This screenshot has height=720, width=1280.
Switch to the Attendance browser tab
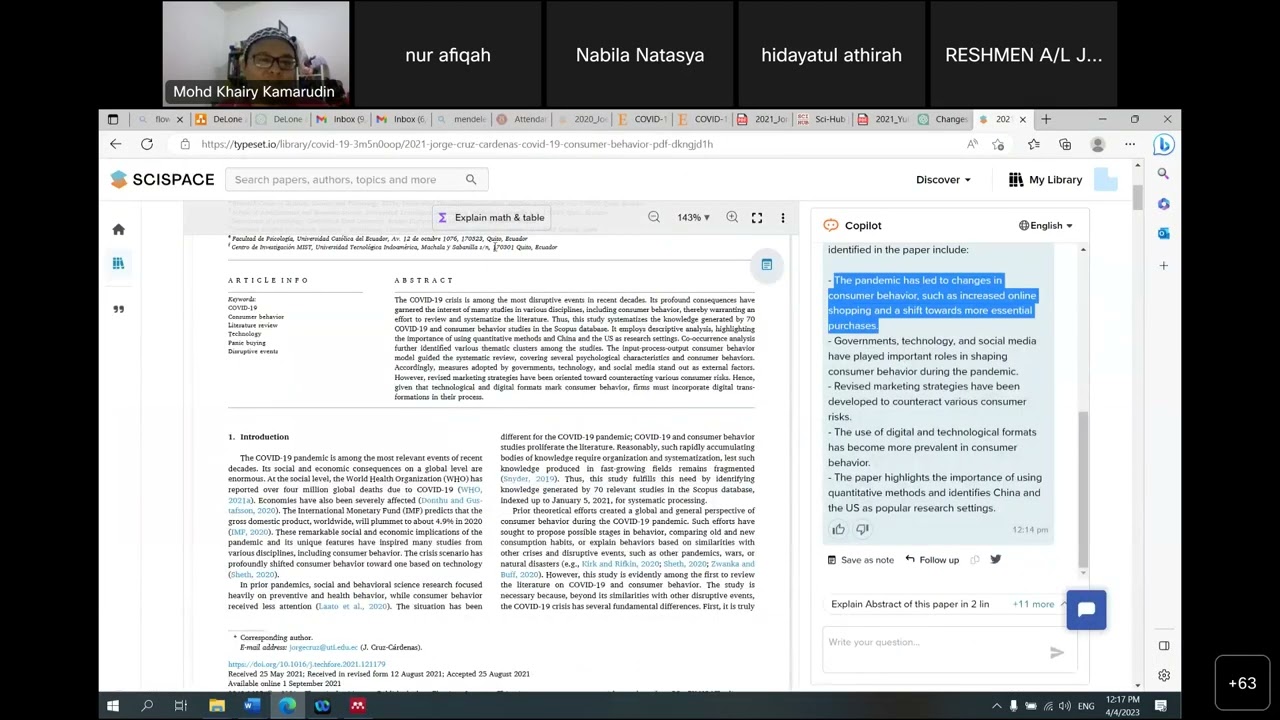click(x=522, y=119)
